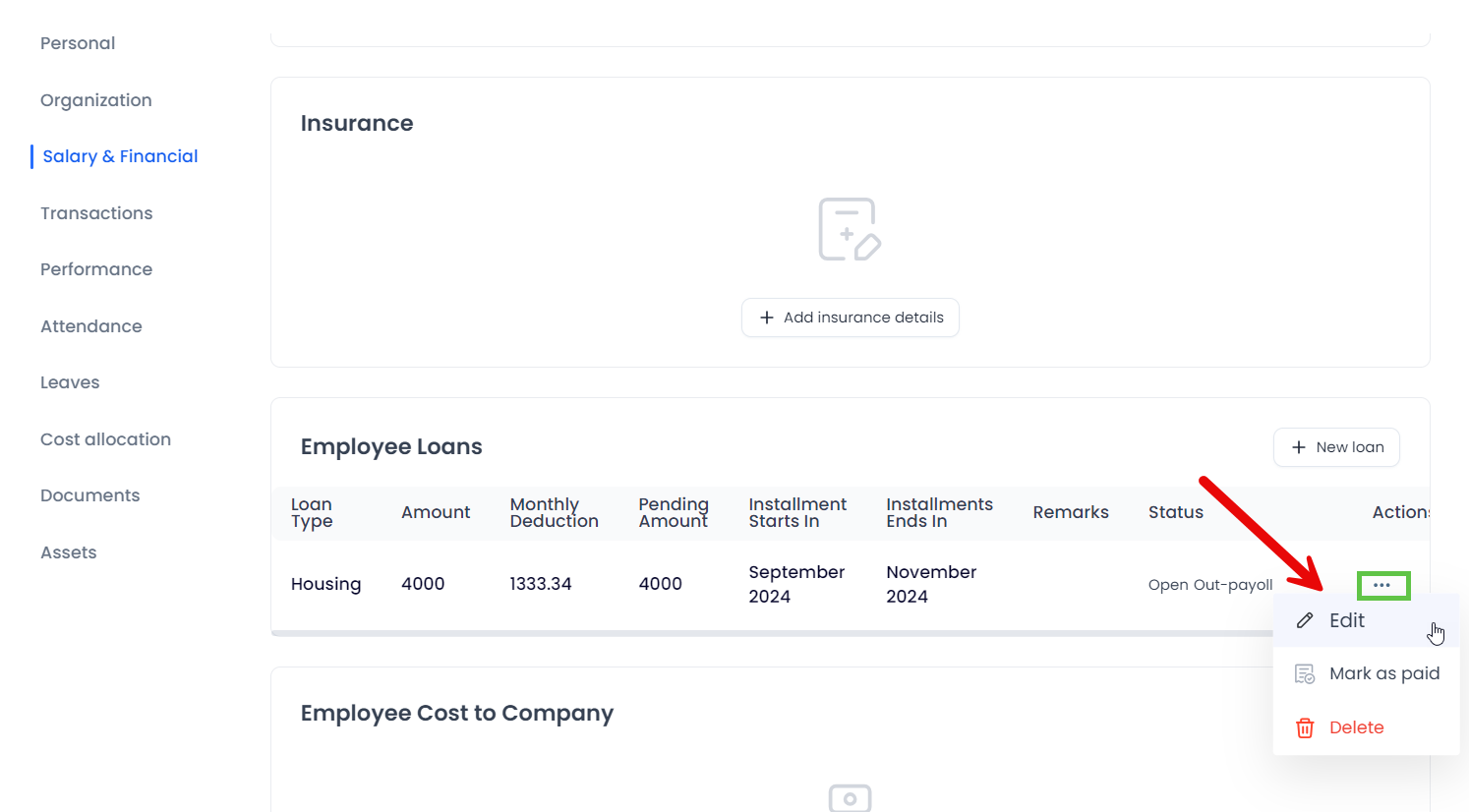Screen dimensions: 1469x812
Task: Select Edit from the loan actions menu
Action: (1346, 620)
